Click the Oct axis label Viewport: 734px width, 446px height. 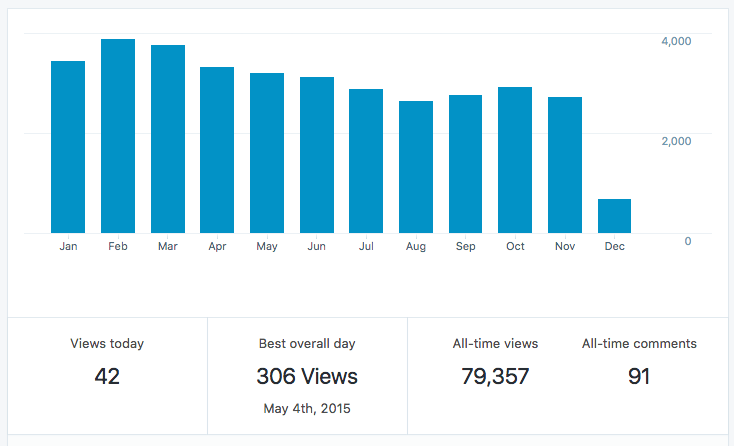click(x=515, y=246)
